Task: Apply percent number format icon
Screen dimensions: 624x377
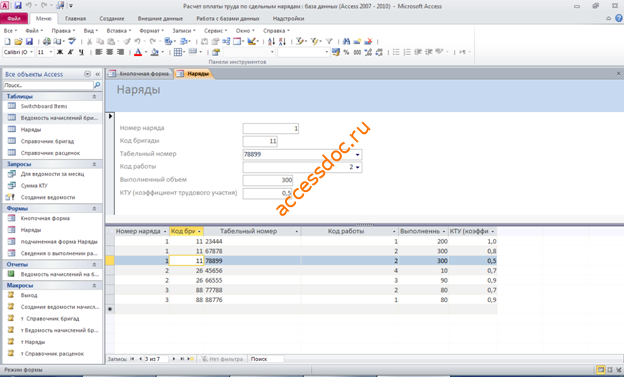Action: click(x=346, y=52)
